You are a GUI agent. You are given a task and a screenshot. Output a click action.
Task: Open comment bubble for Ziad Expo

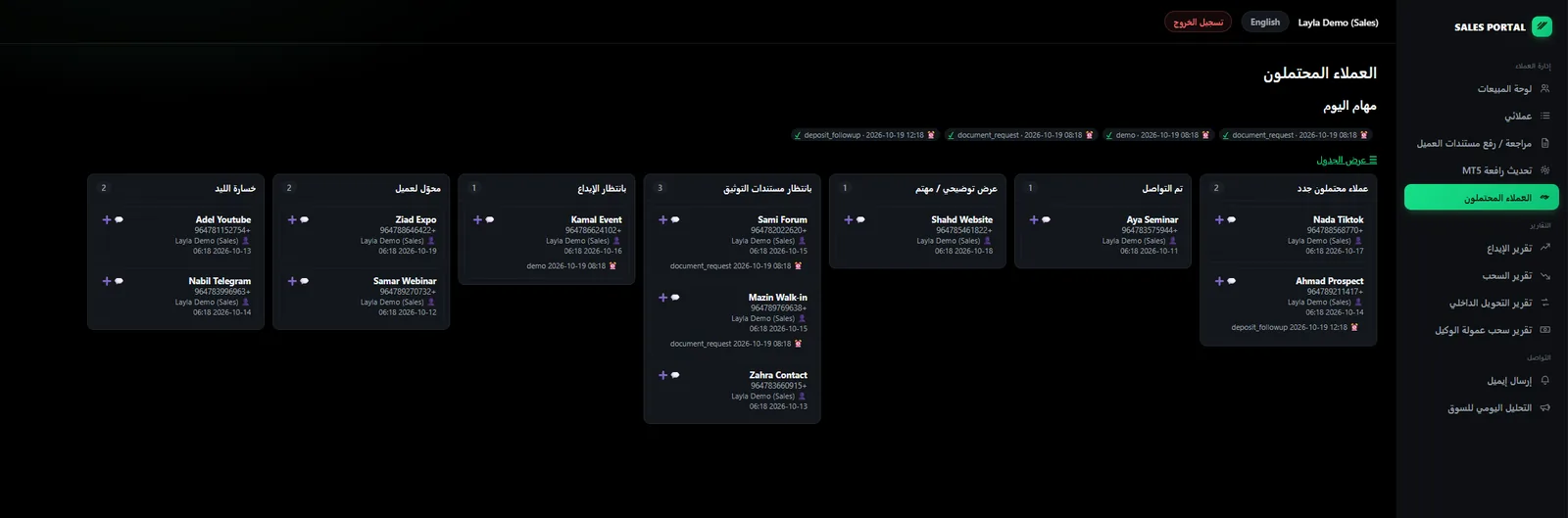point(305,220)
